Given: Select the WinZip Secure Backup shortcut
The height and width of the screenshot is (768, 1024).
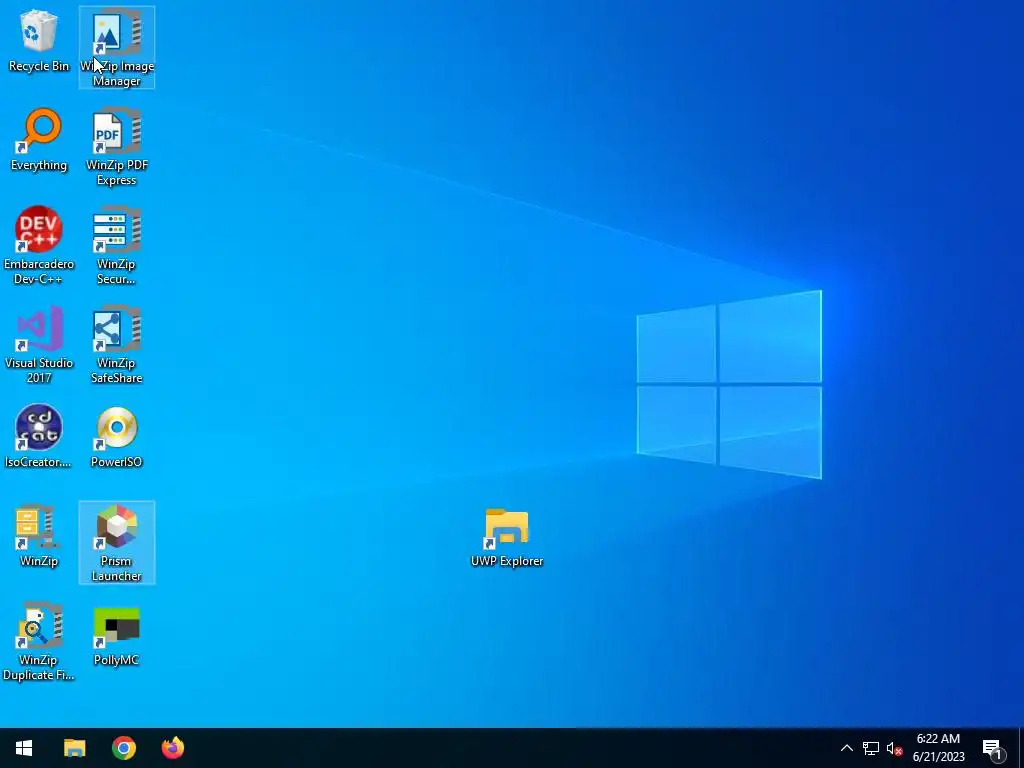Looking at the screenshot, I should click(117, 246).
